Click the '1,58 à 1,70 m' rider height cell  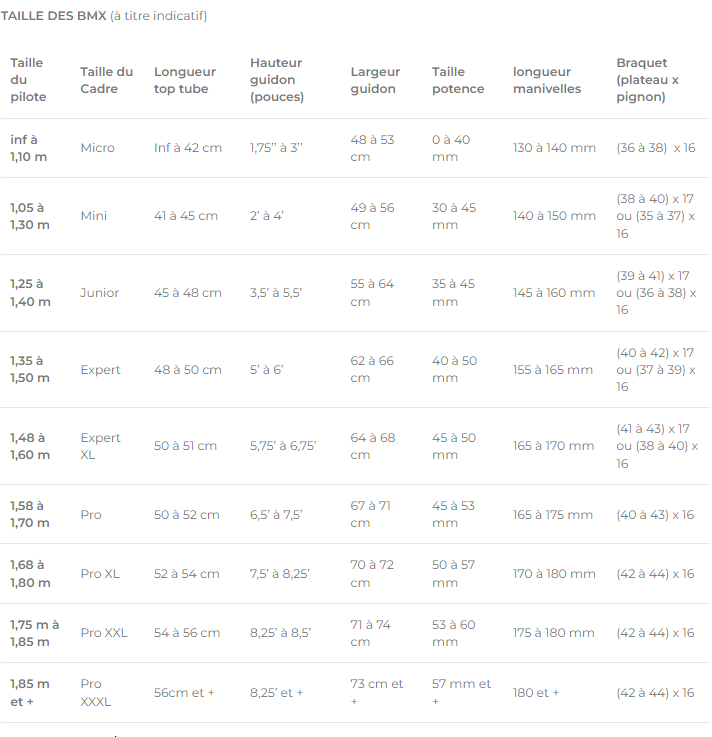pyautogui.click(x=29, y=514)
